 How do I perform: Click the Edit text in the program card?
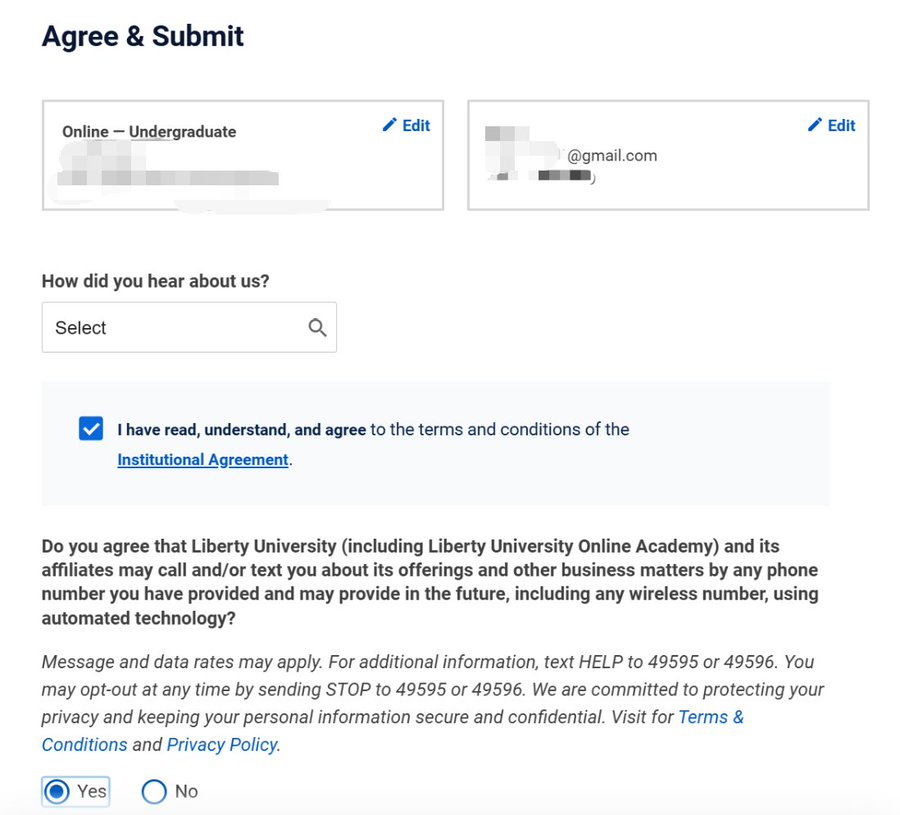point(416,125)
